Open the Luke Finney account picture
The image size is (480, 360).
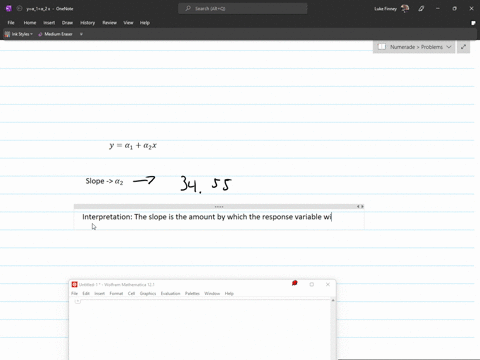405,9
